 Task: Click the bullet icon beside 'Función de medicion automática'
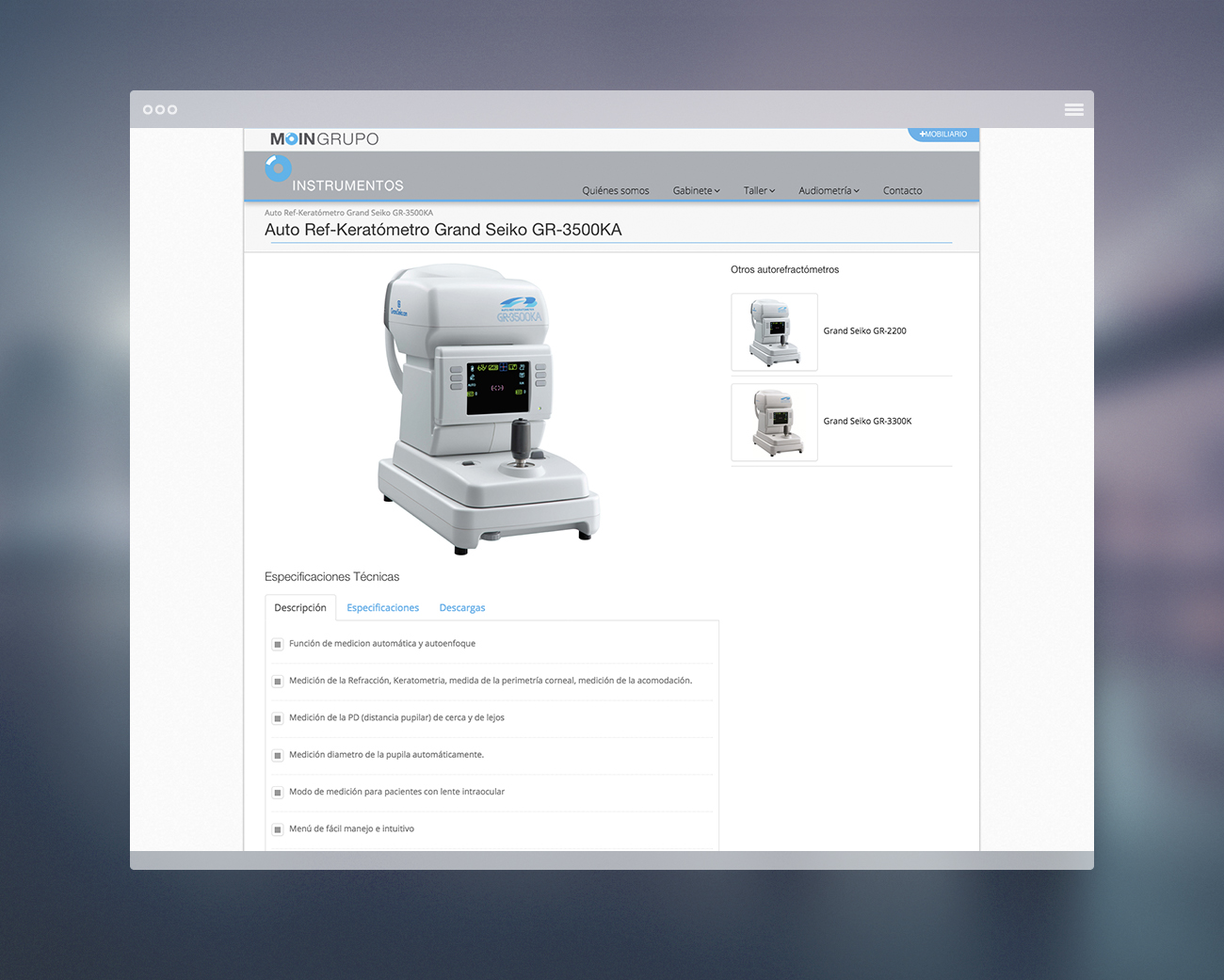(278, 644)
